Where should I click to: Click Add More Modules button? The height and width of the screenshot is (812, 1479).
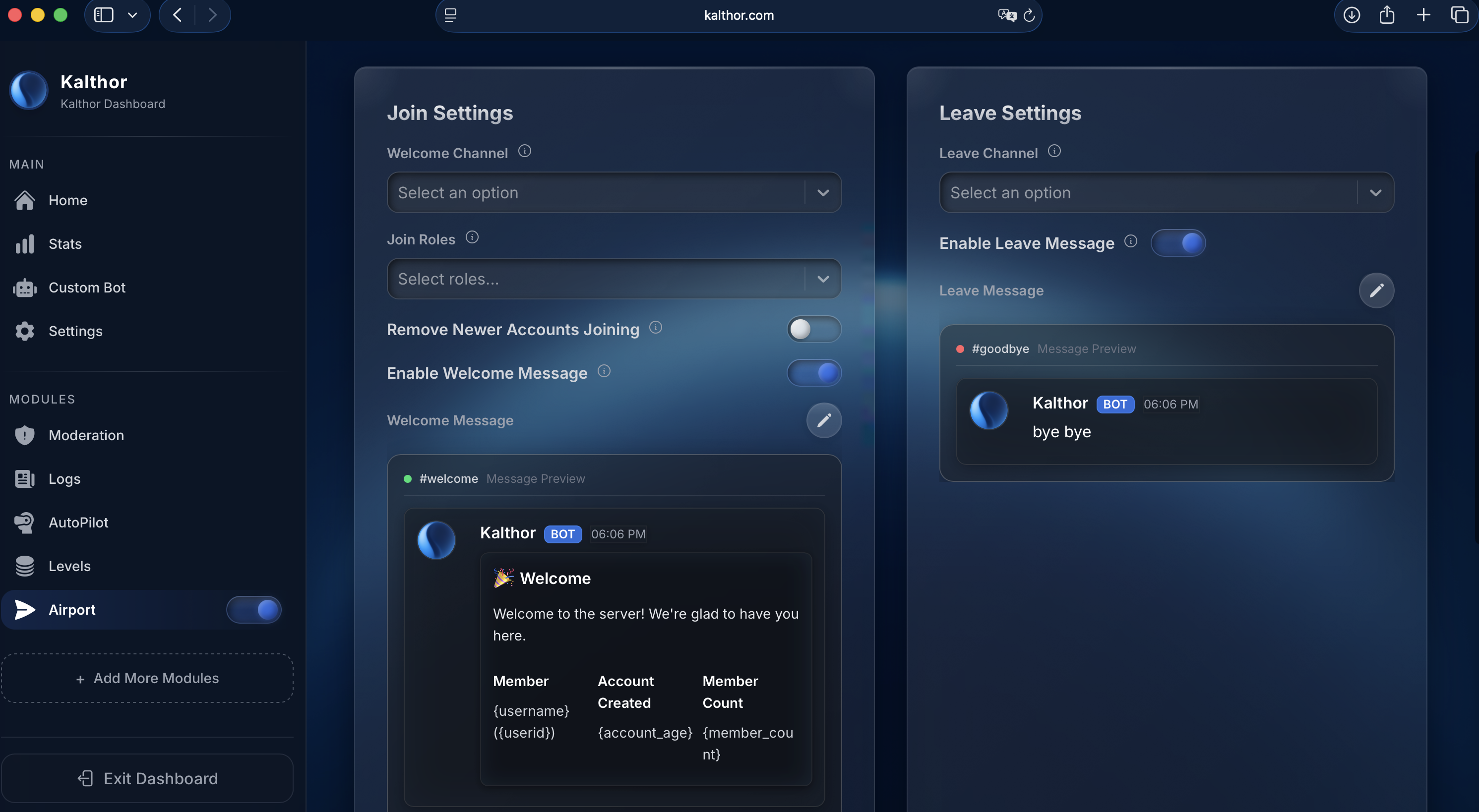(148, 678)
